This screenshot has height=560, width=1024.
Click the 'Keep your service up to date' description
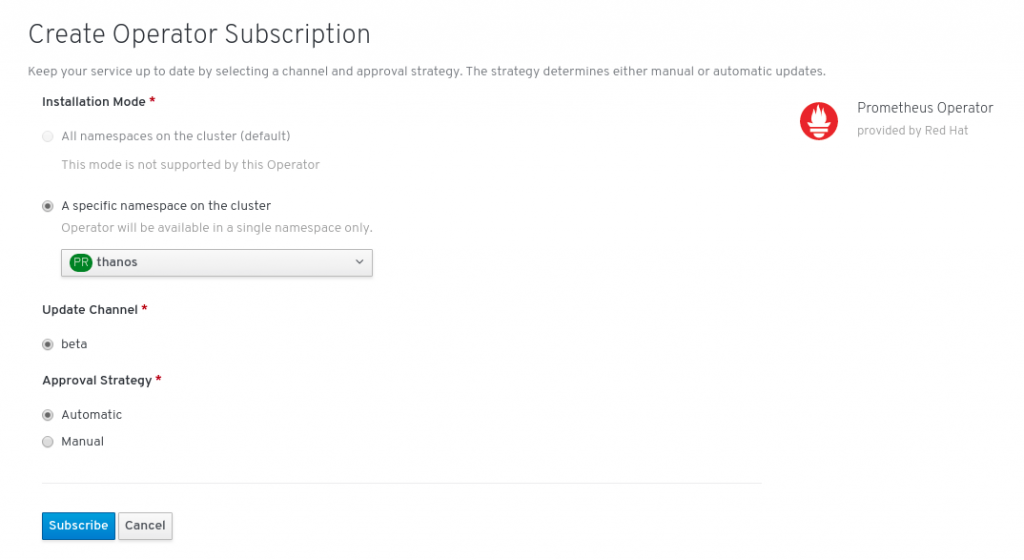tap(426, 72)
